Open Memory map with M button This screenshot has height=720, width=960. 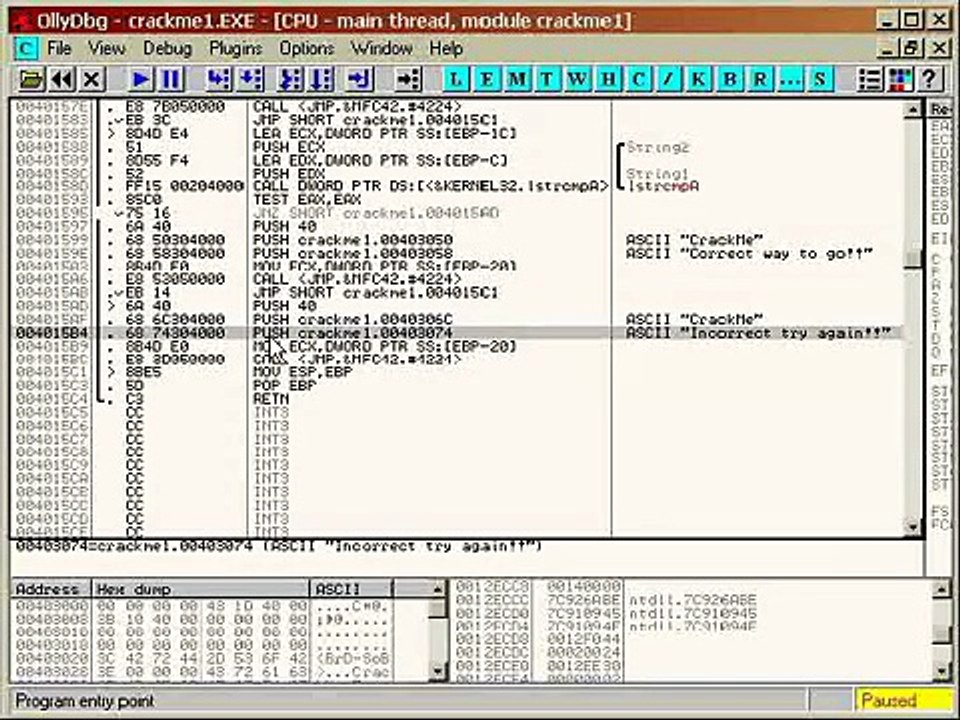[517, 79]
